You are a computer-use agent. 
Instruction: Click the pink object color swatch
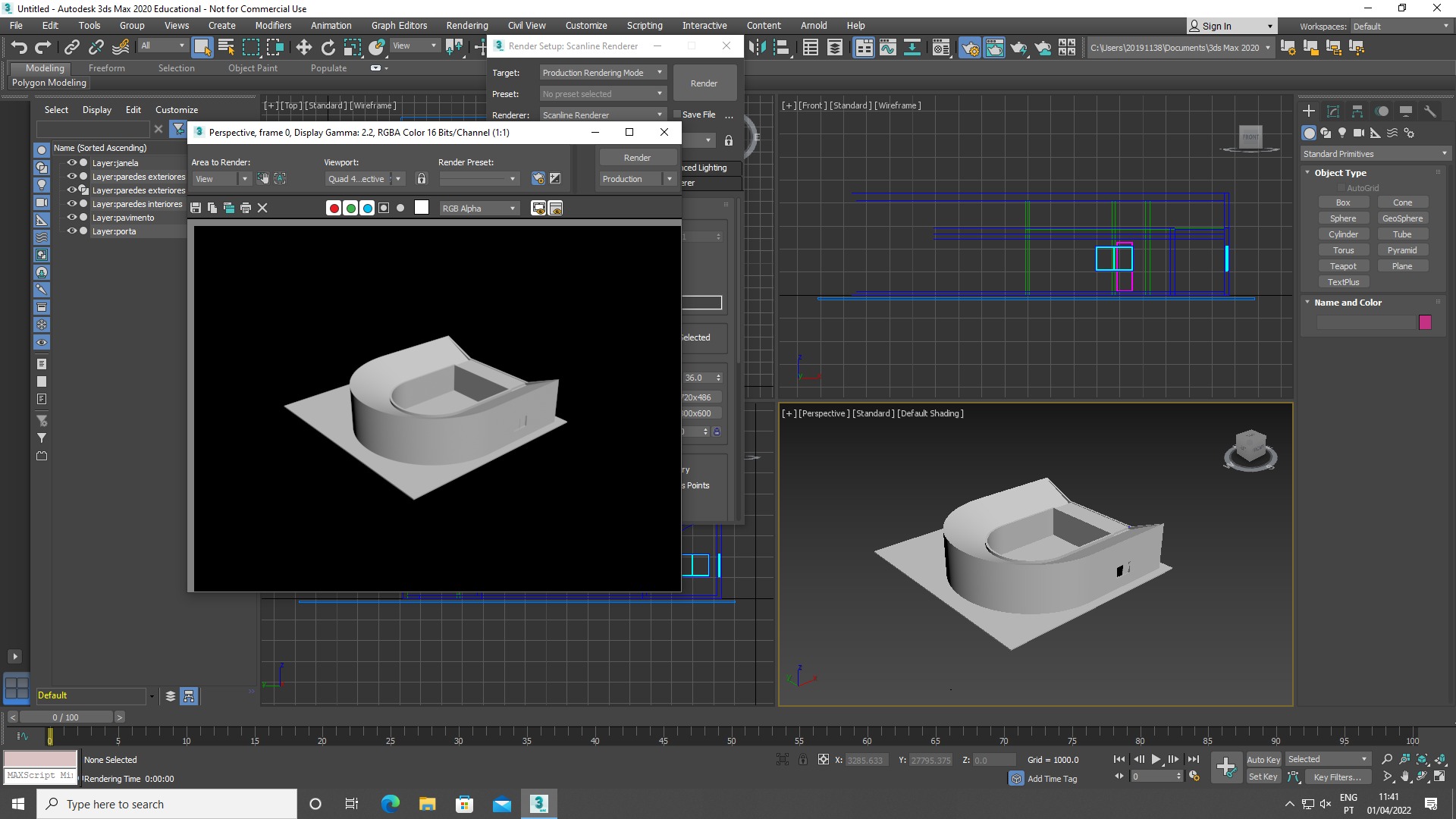(x=1425, y=322)
